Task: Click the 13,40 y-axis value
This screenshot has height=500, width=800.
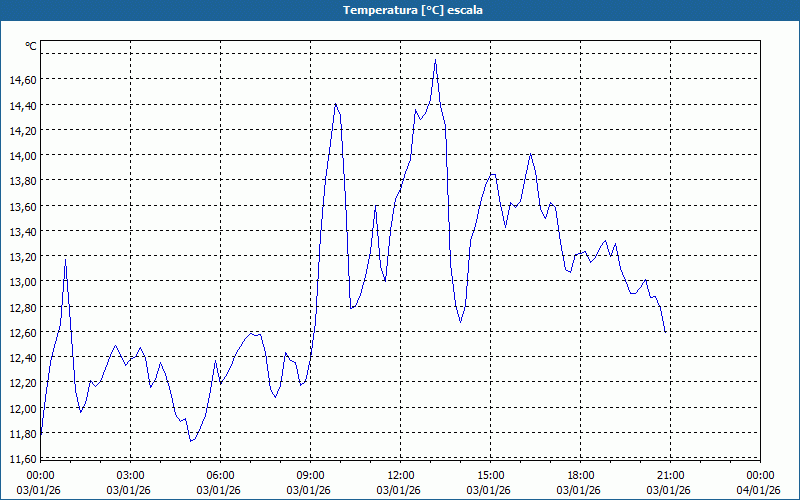Action: click(x=23, y=232)
